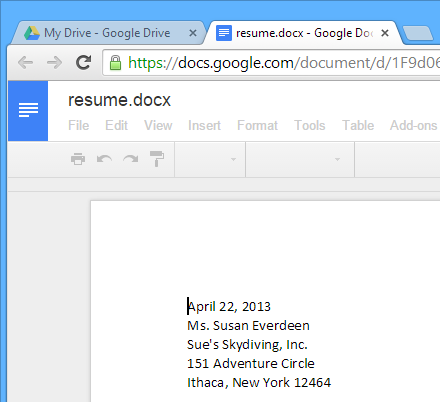The width and height of the screenshot is (440, 402).
Task: Open the Format menu
Action: (x=257, y=126)
